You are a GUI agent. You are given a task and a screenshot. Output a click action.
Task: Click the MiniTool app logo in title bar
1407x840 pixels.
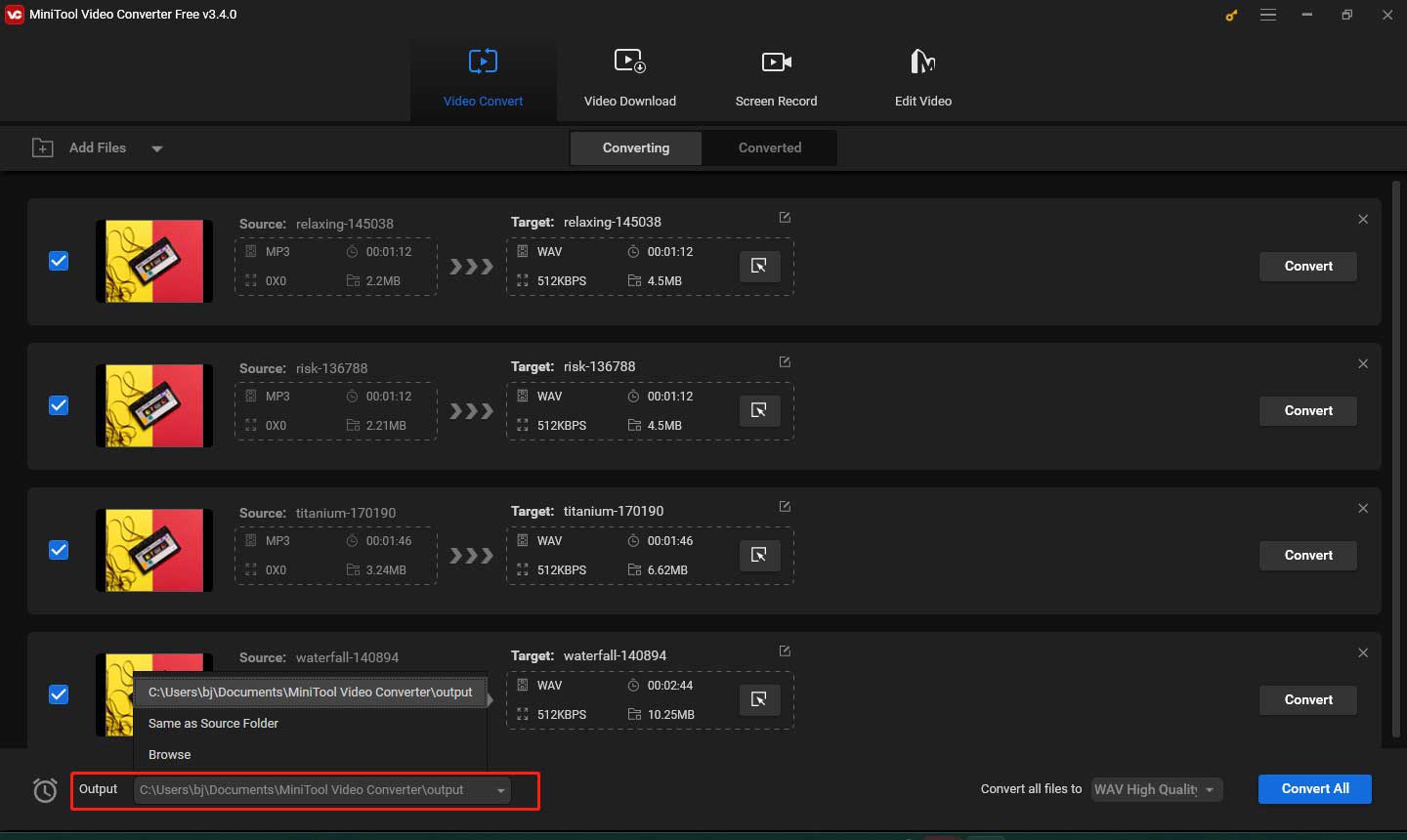pyautogui.click(x=14, y=14)
